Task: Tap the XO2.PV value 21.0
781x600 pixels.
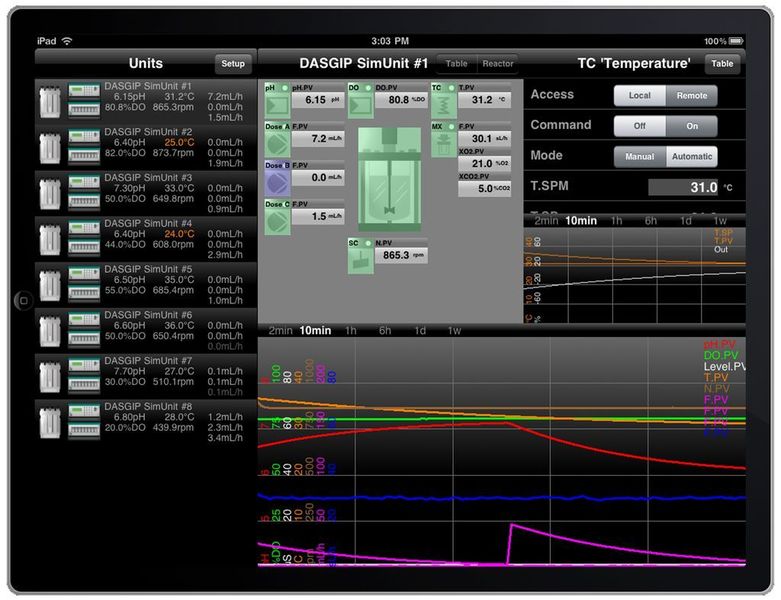Action: tap(484, 163)
